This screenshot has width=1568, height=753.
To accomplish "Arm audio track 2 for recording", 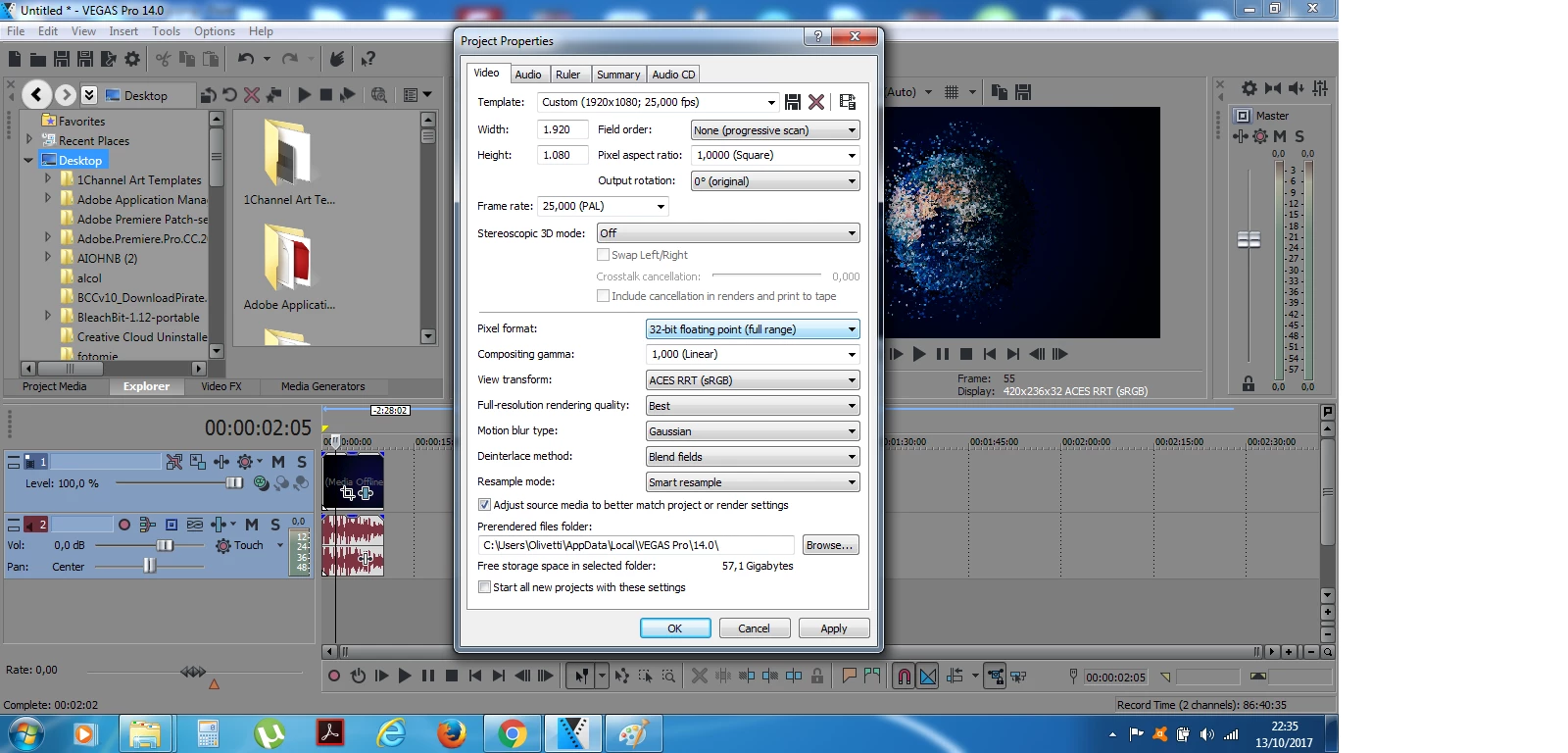I will click(124, 525).
